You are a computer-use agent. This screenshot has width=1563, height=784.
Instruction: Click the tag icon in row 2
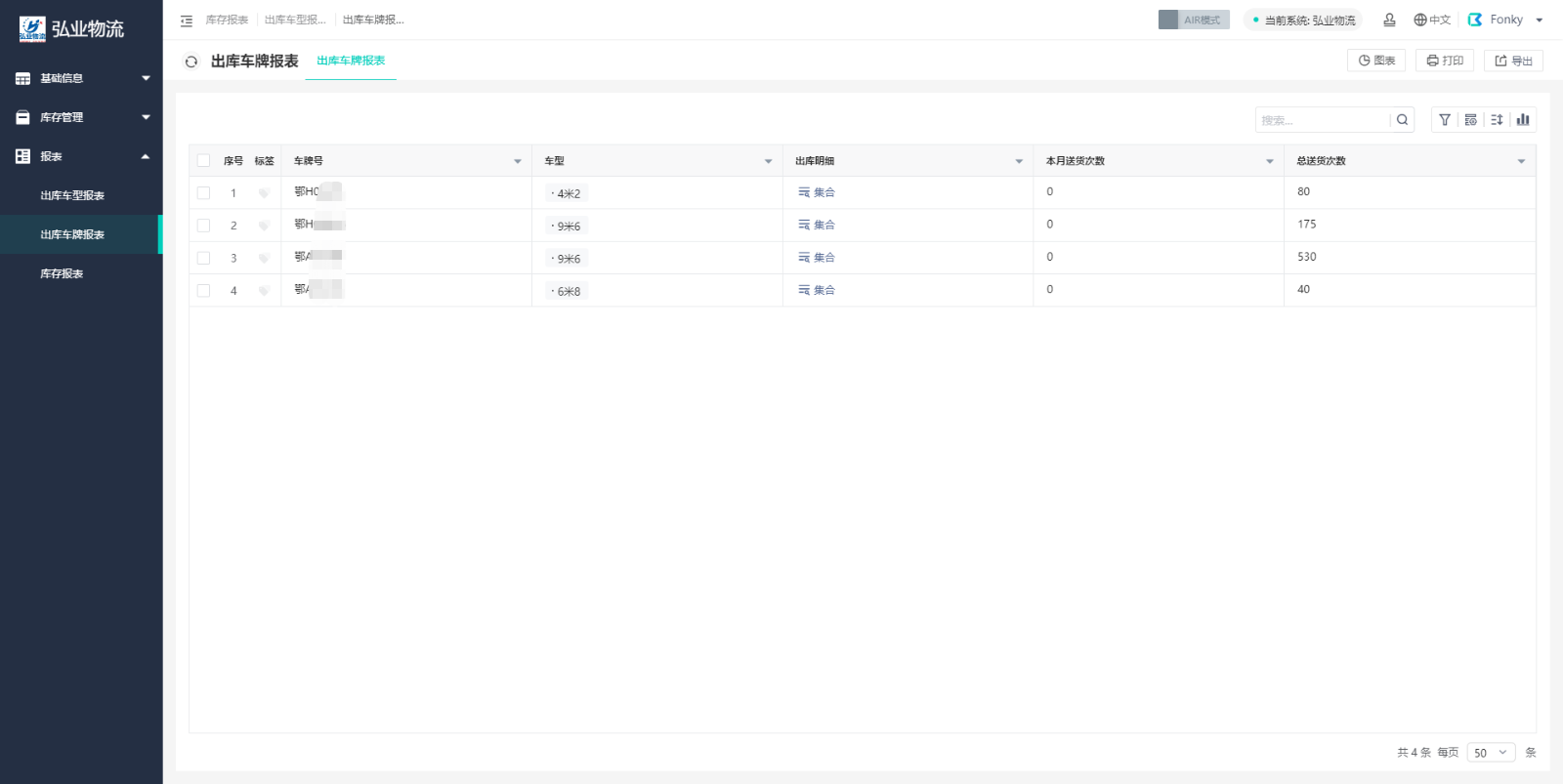[x=264, y=226]
